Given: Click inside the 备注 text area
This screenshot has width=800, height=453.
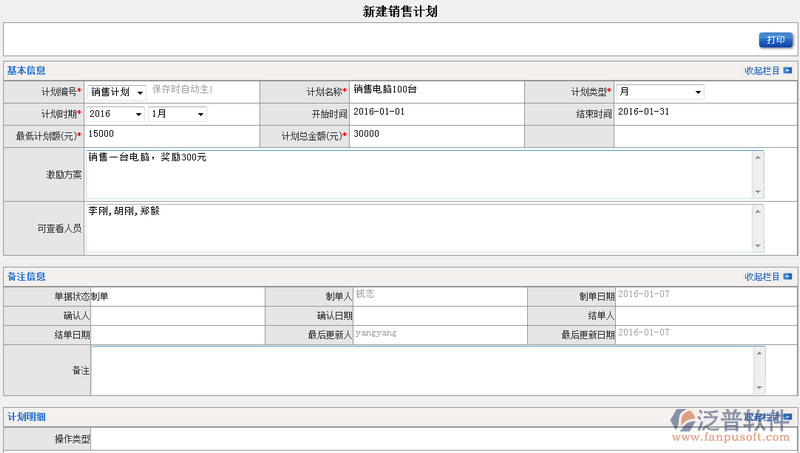Looking at the screenshot, I should (420, 370).
